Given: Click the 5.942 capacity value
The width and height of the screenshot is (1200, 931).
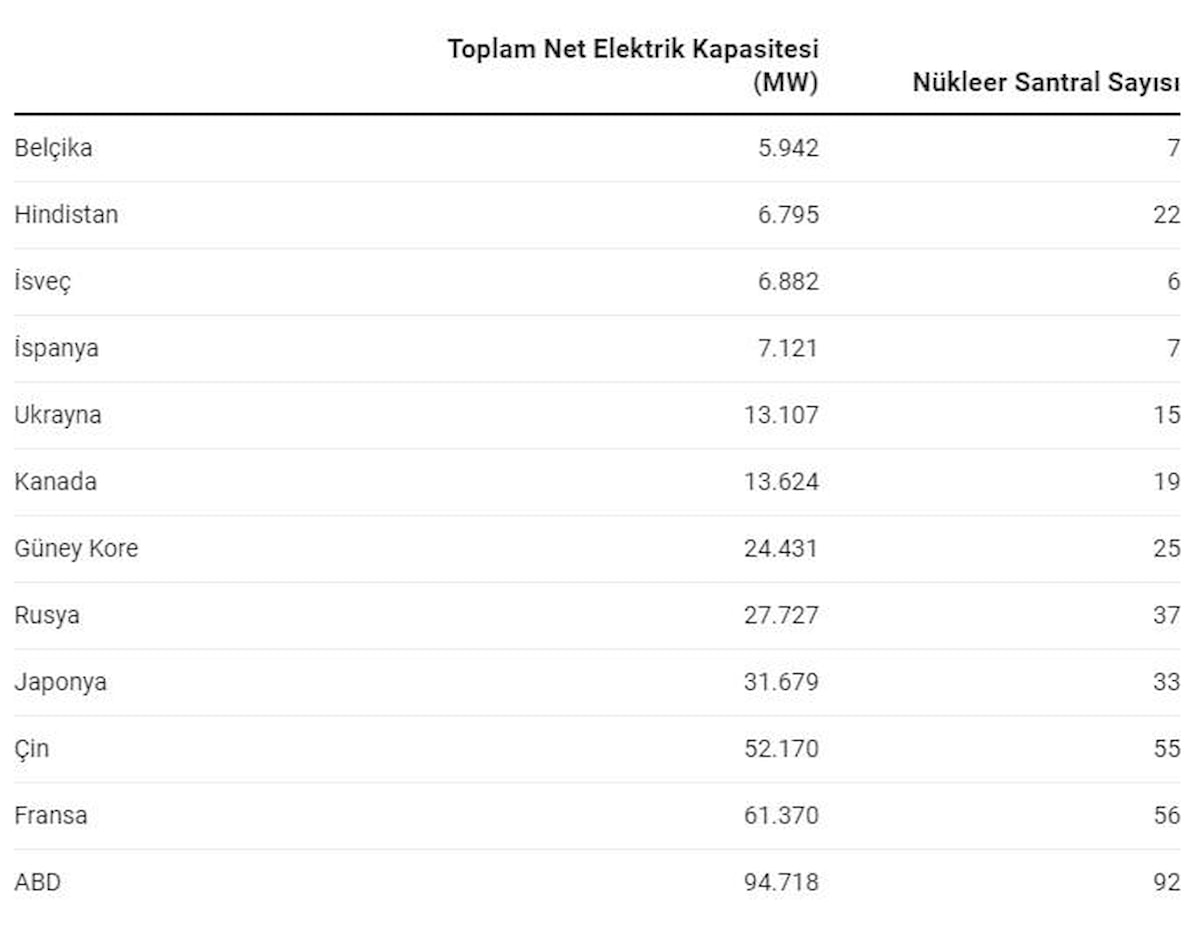Looking at the screenshot, I should click(x=789, y=148).
